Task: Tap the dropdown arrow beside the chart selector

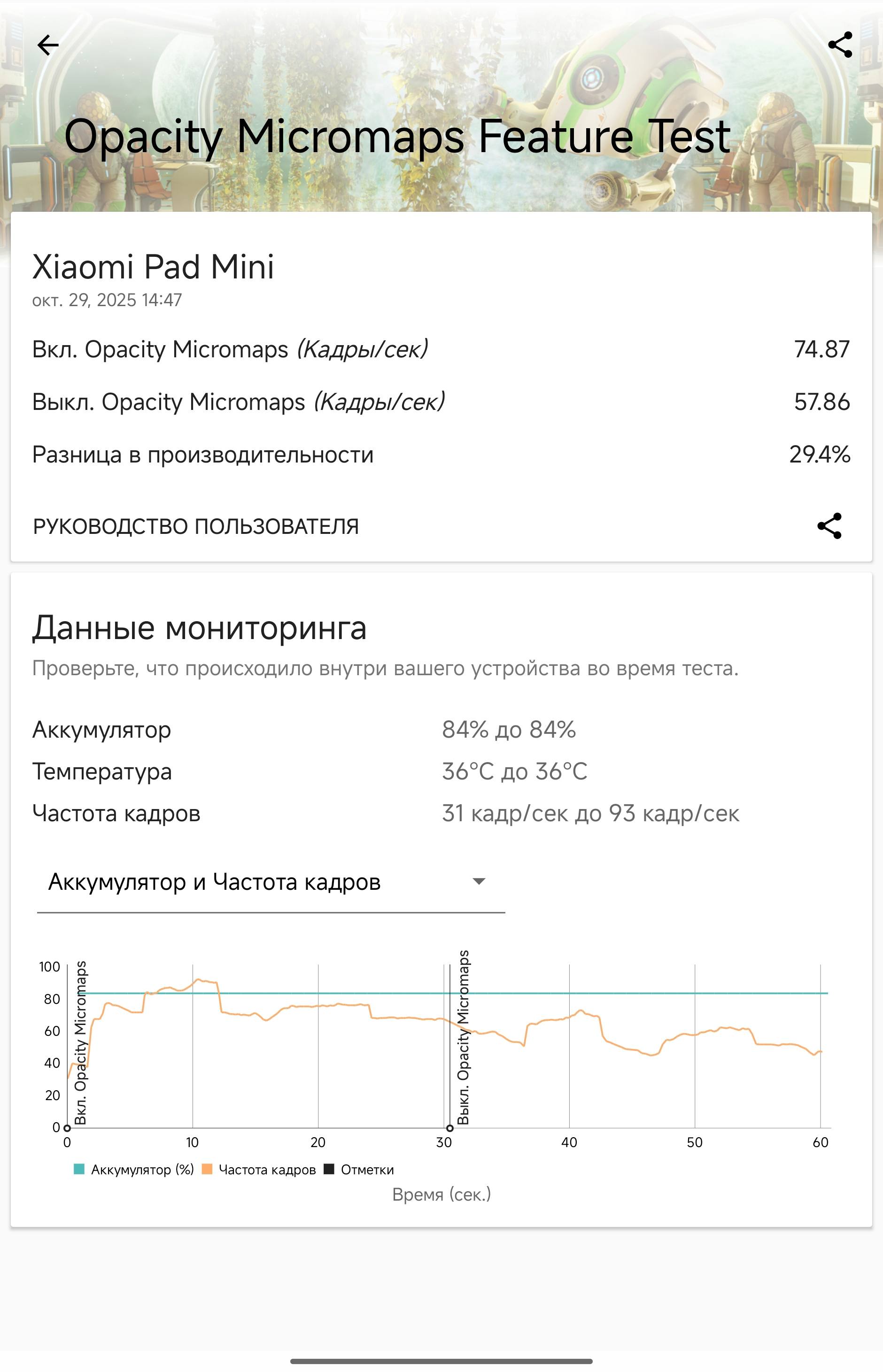Action: point(478,881)
